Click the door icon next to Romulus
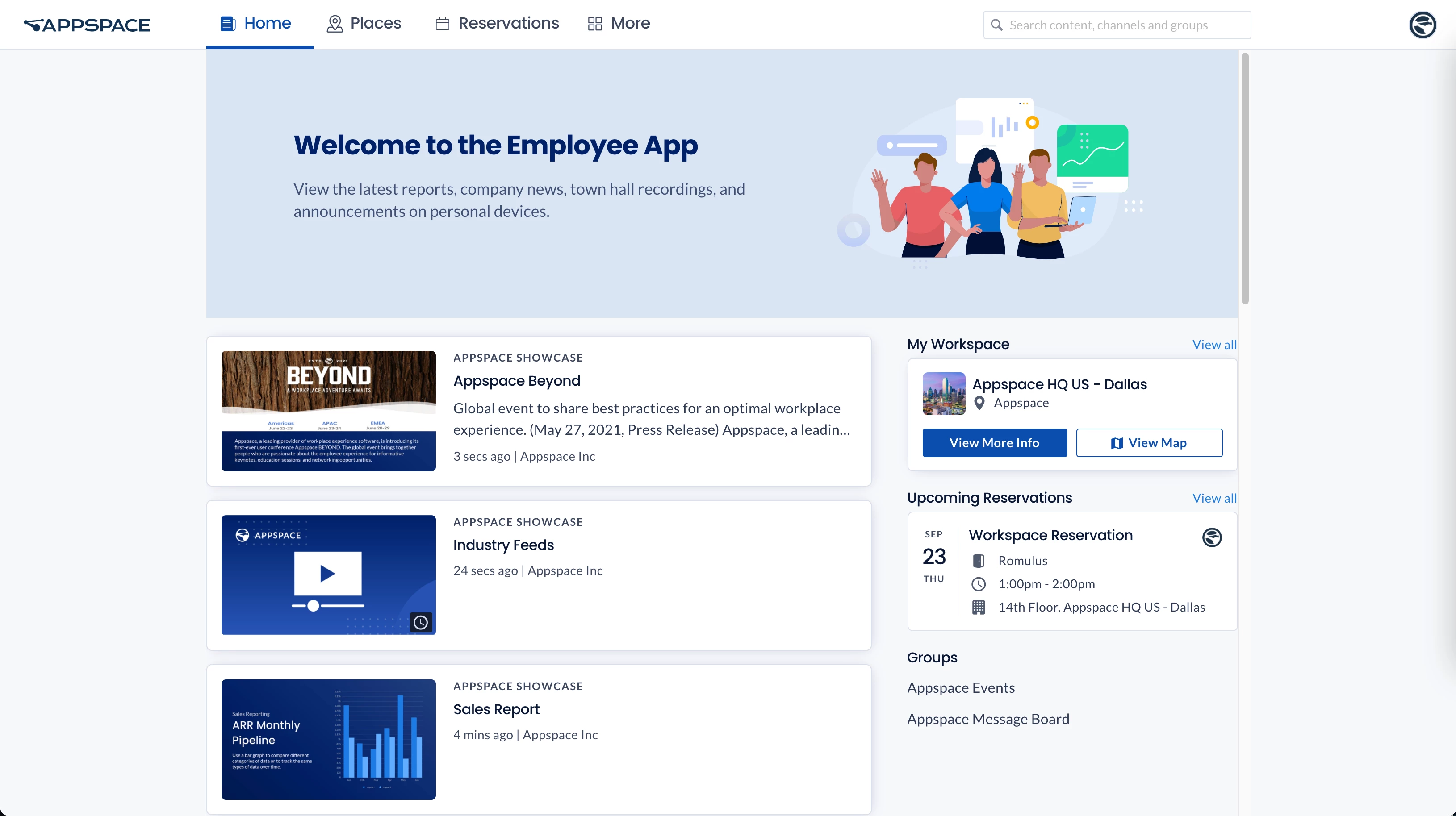Viewport: 1456px width, 816px height. point(979,561)
